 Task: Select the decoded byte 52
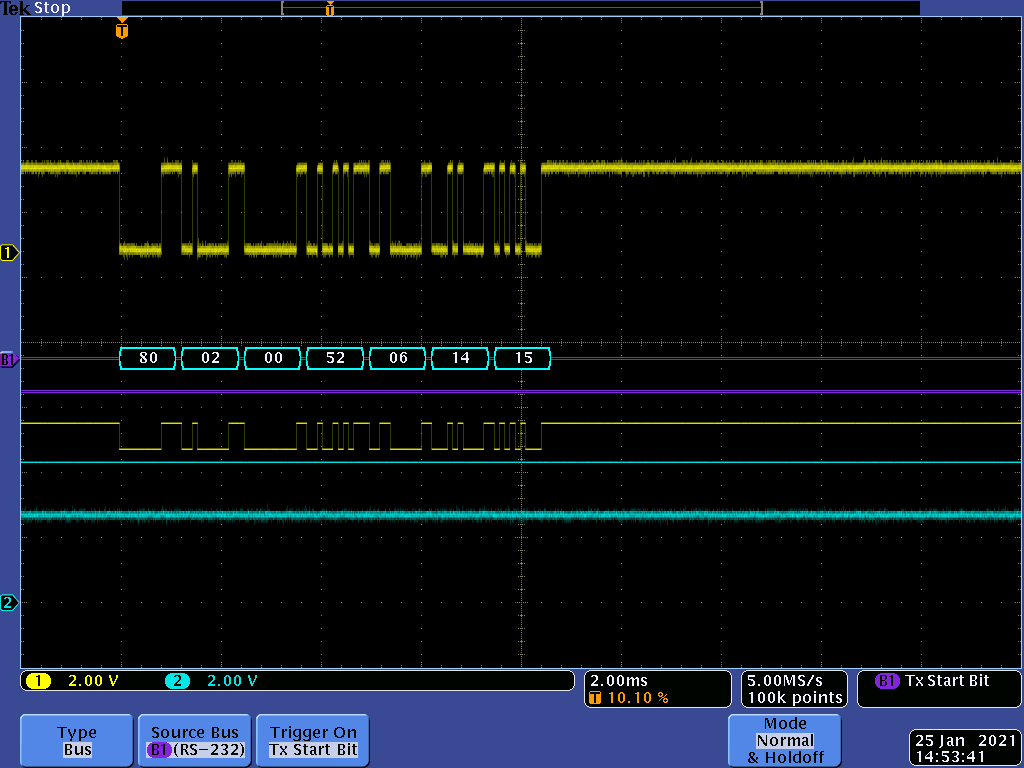(335, 358)
